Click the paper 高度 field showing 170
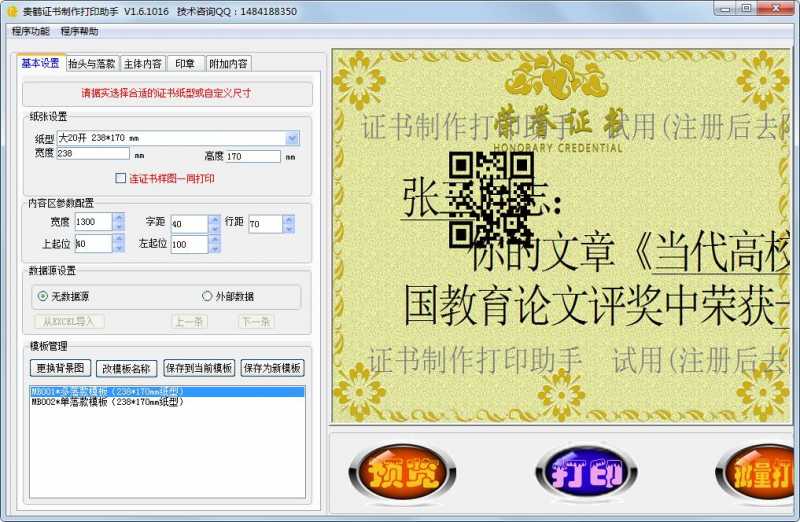Screen dimensions: 800x522 point(253,156)
